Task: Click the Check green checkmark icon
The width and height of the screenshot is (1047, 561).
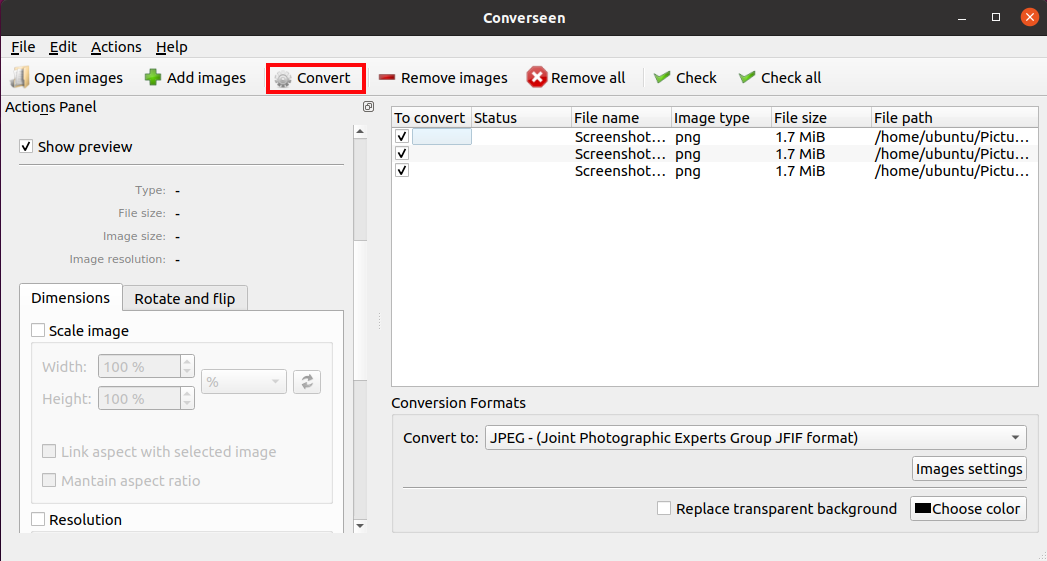Action: (x=662, y=77)
